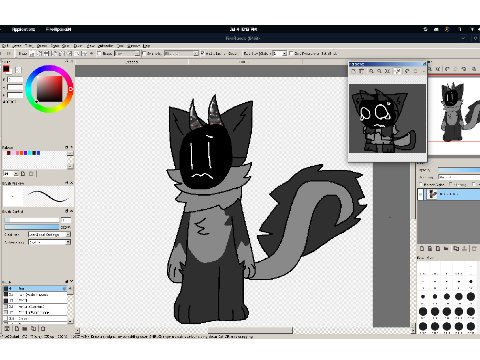
Task: Toggle the checkbox right after the snap settings icon
Action: [99, 53]
